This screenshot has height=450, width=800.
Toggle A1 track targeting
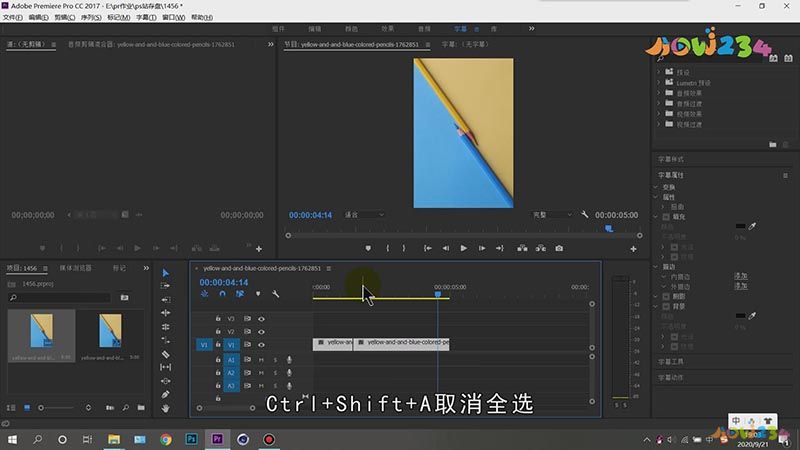[x=231, y=360]
